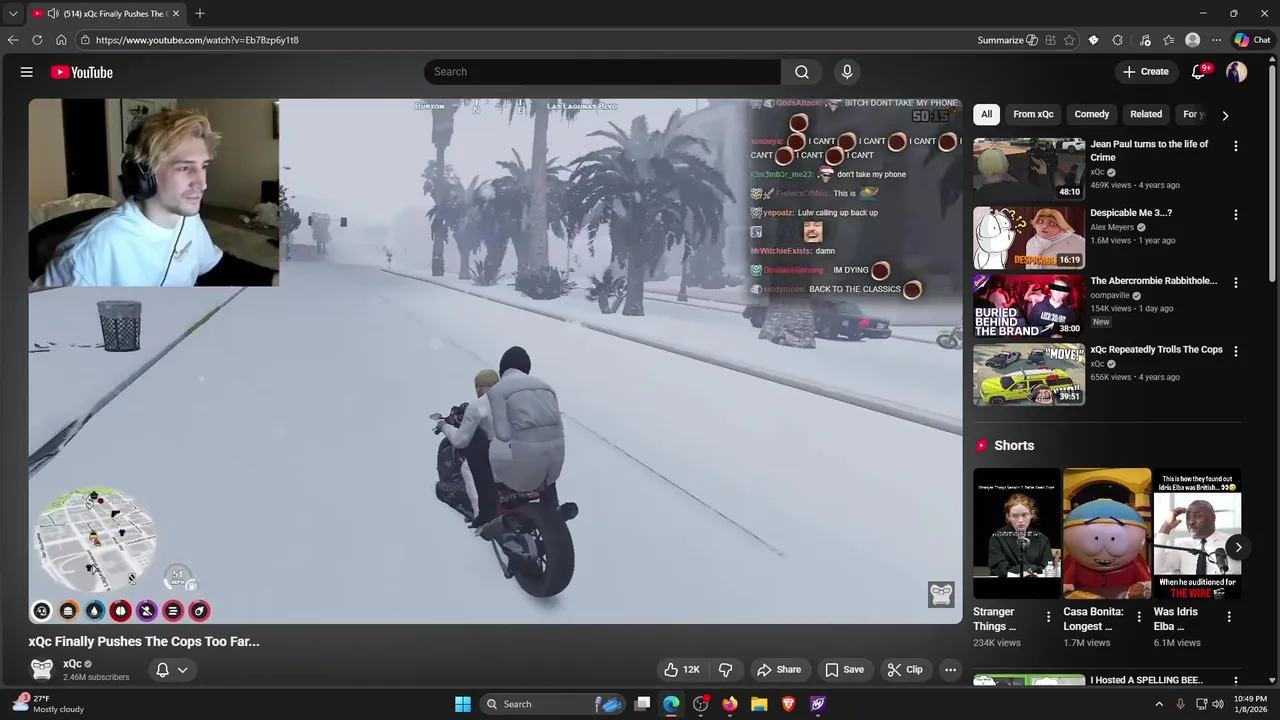Go back in the browser
1280x720 pixels.
(x=13, y=40)
